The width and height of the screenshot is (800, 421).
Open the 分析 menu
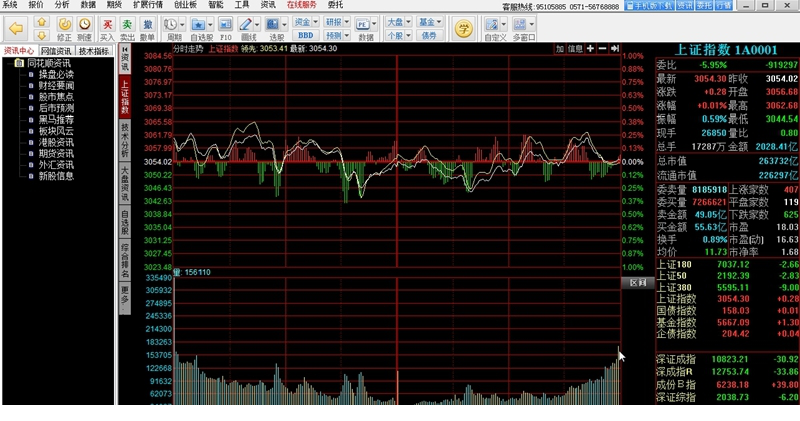click(62, 5)
